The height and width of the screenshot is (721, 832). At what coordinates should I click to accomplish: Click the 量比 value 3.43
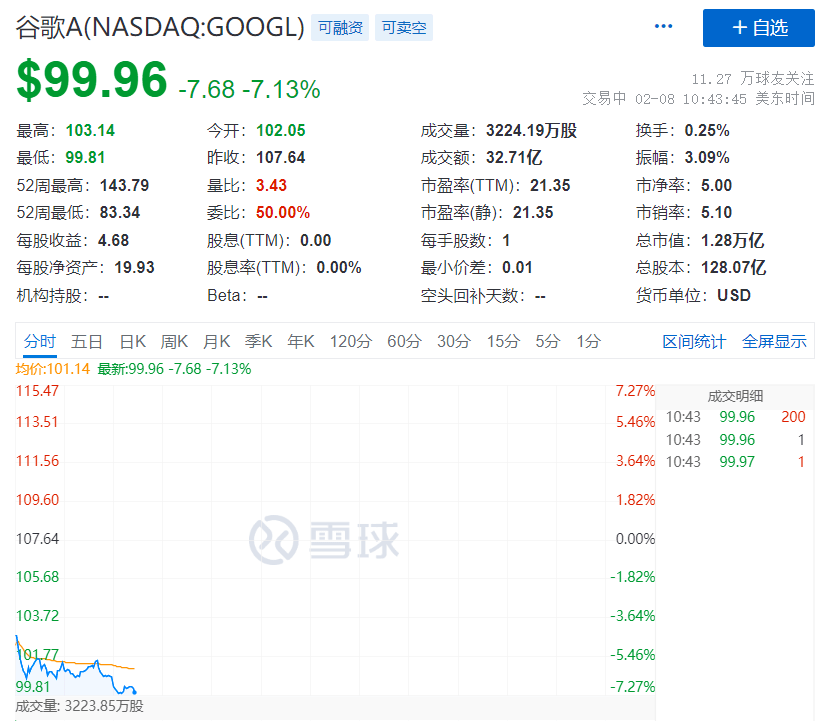tap(271, 185)
